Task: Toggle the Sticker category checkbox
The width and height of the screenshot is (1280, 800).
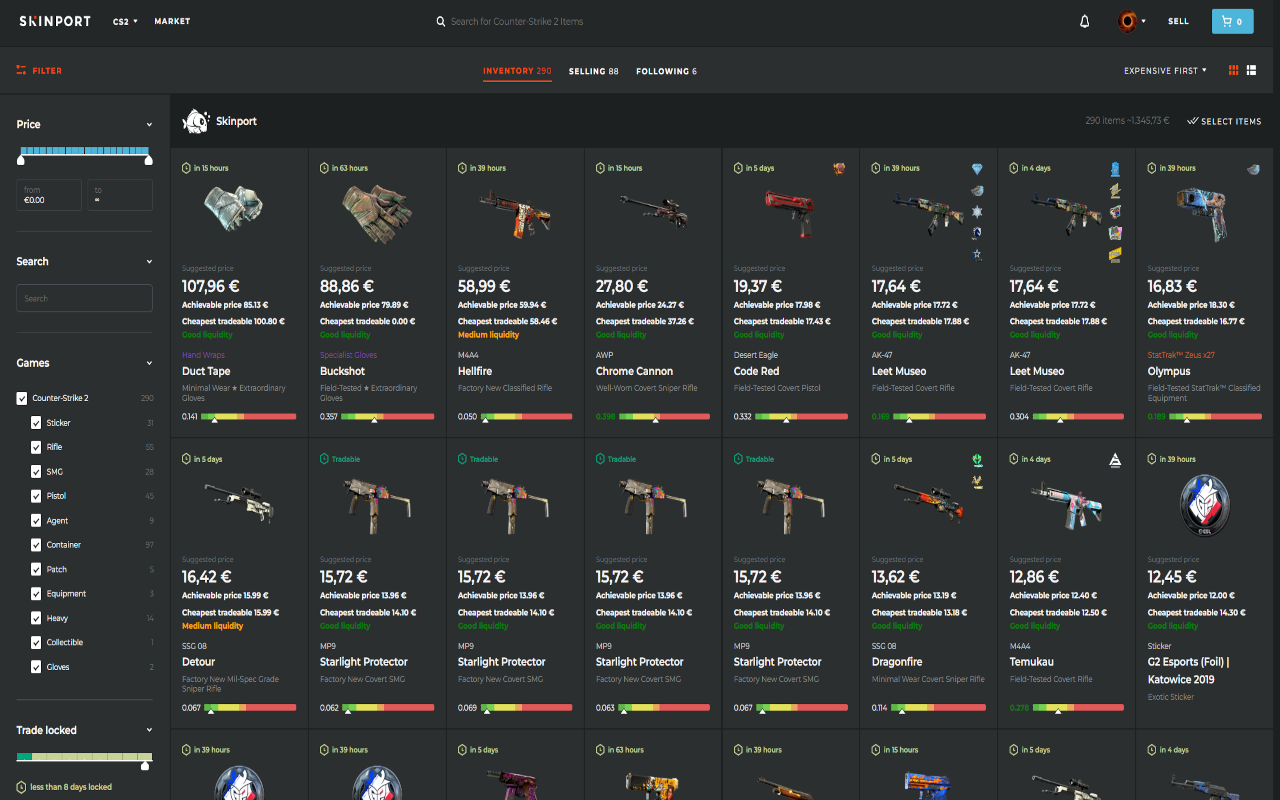Action: (x=37, y=423)
